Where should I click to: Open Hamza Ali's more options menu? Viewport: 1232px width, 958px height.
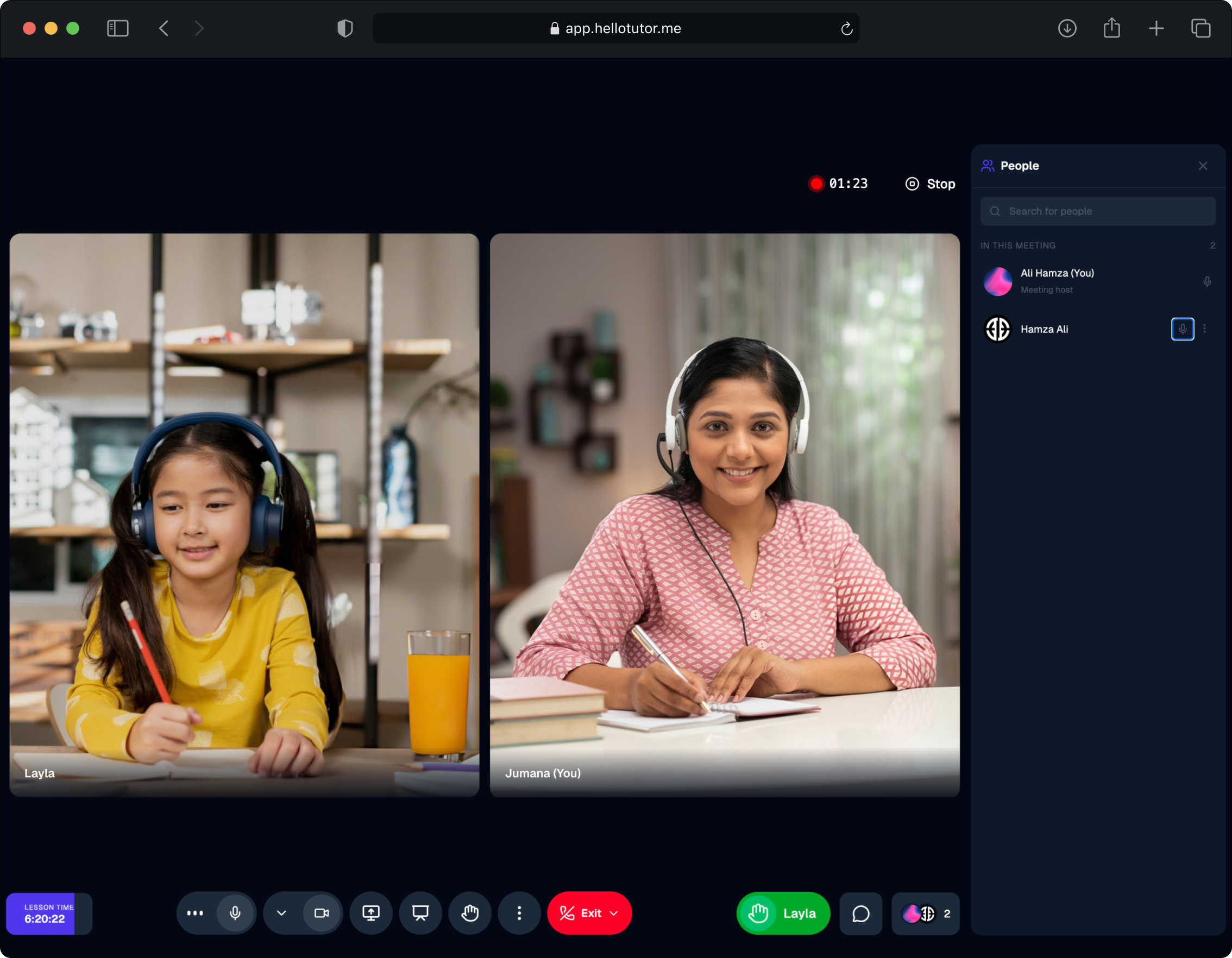[x=1204, y=329]
